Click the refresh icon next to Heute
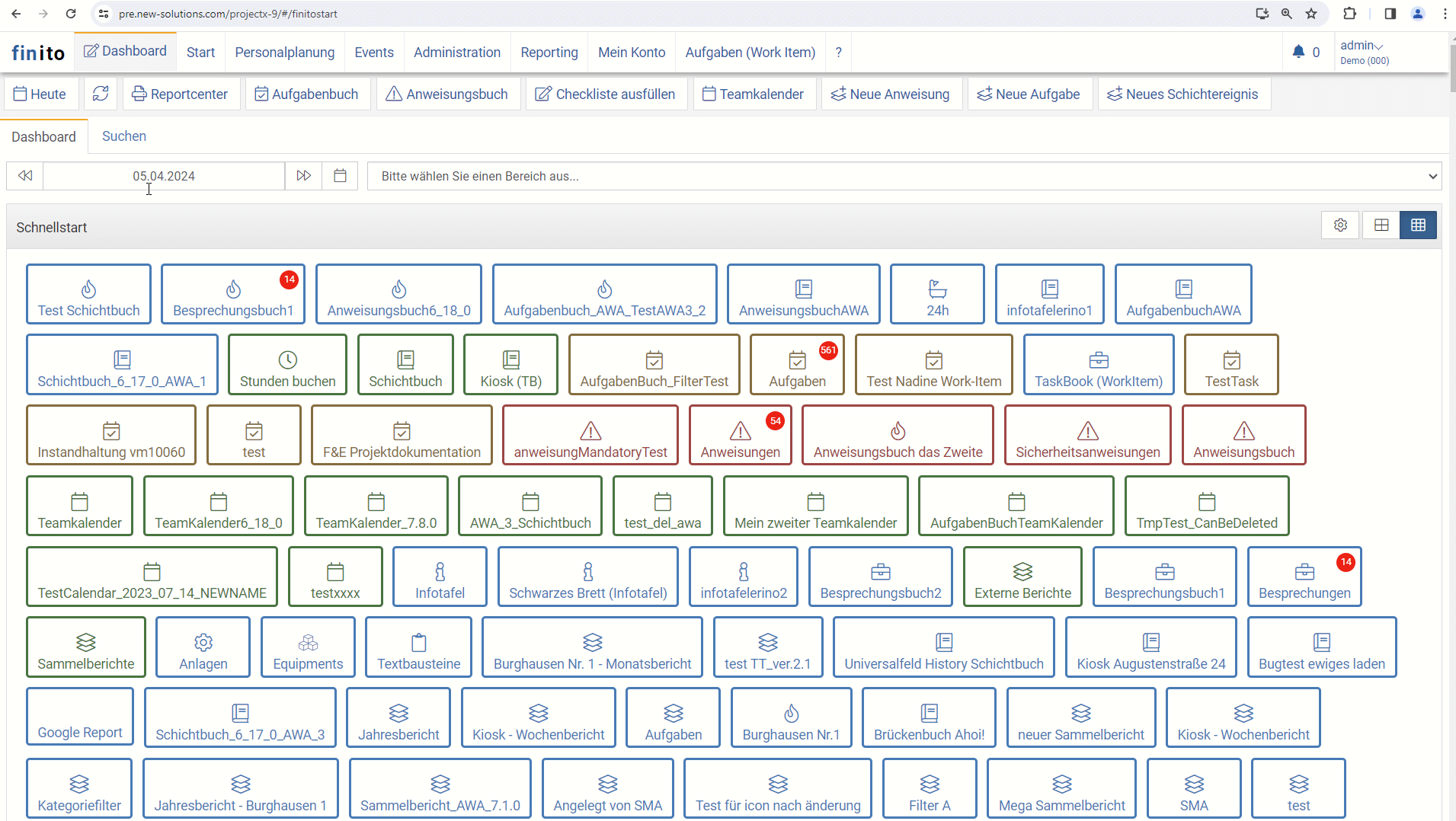1456x821 pixels. [101, 94]
